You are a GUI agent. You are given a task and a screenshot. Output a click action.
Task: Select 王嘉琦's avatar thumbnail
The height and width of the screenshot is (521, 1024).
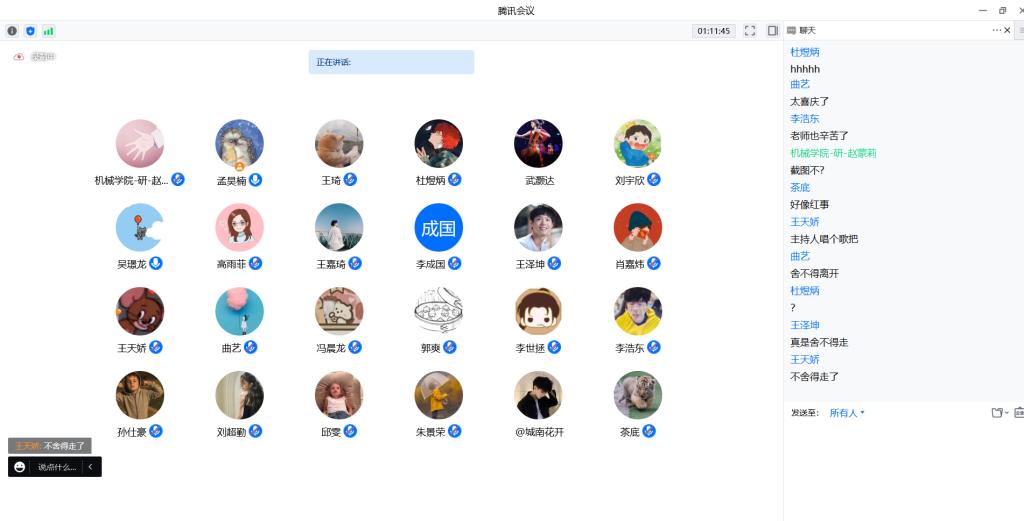(339, 228)
